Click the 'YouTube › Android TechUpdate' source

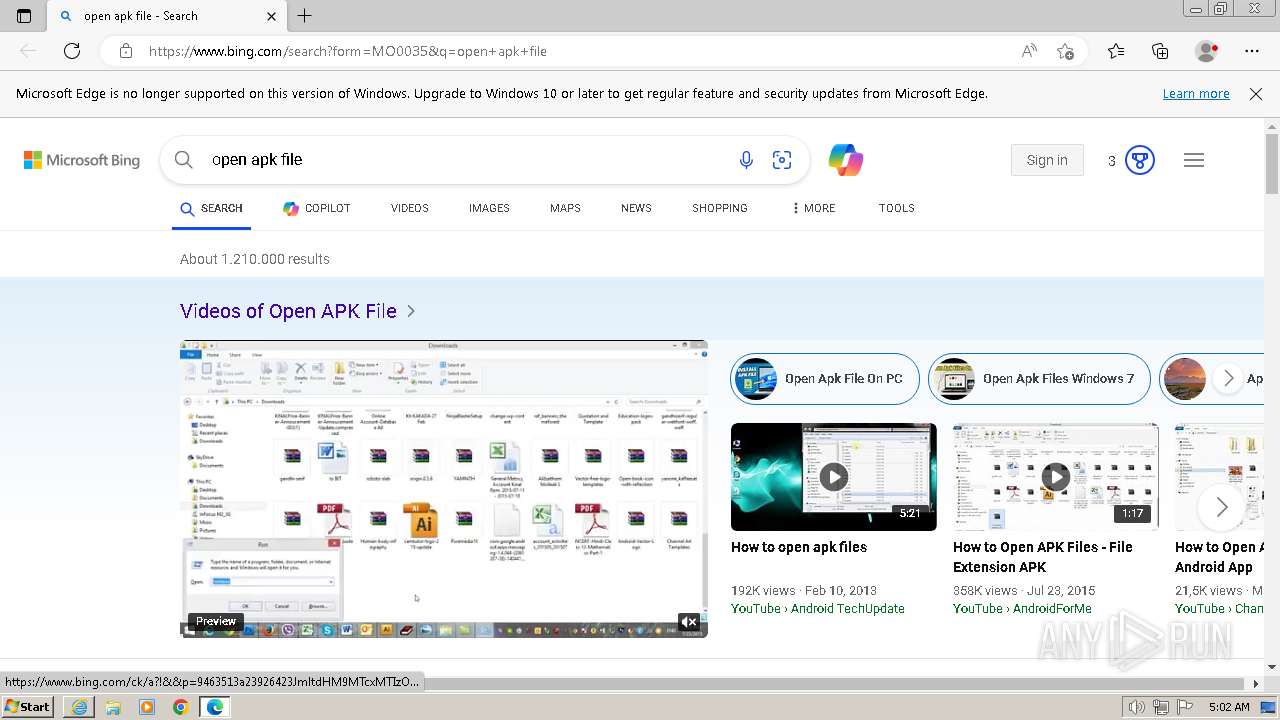click(818, 608)
